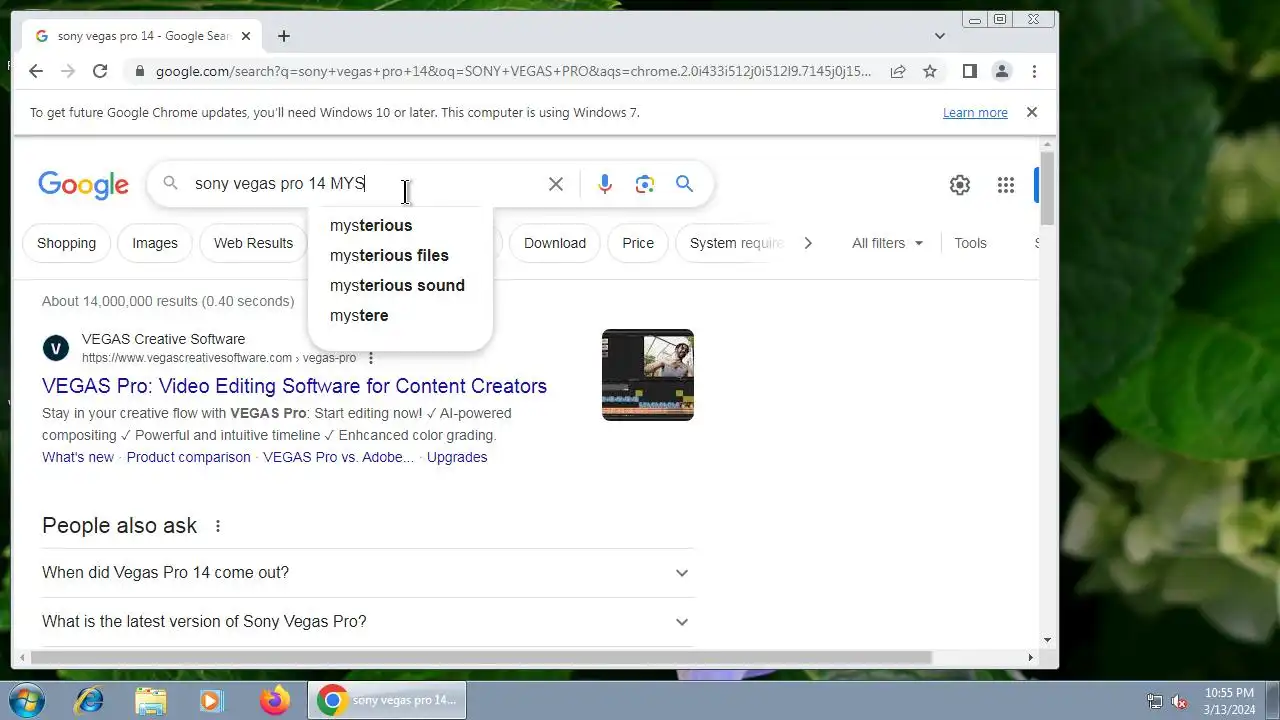The height and width of the screenshot is (720, 1280).
Task: Launch Internet Explorer from taskbar
Action: tap(89, 700)
